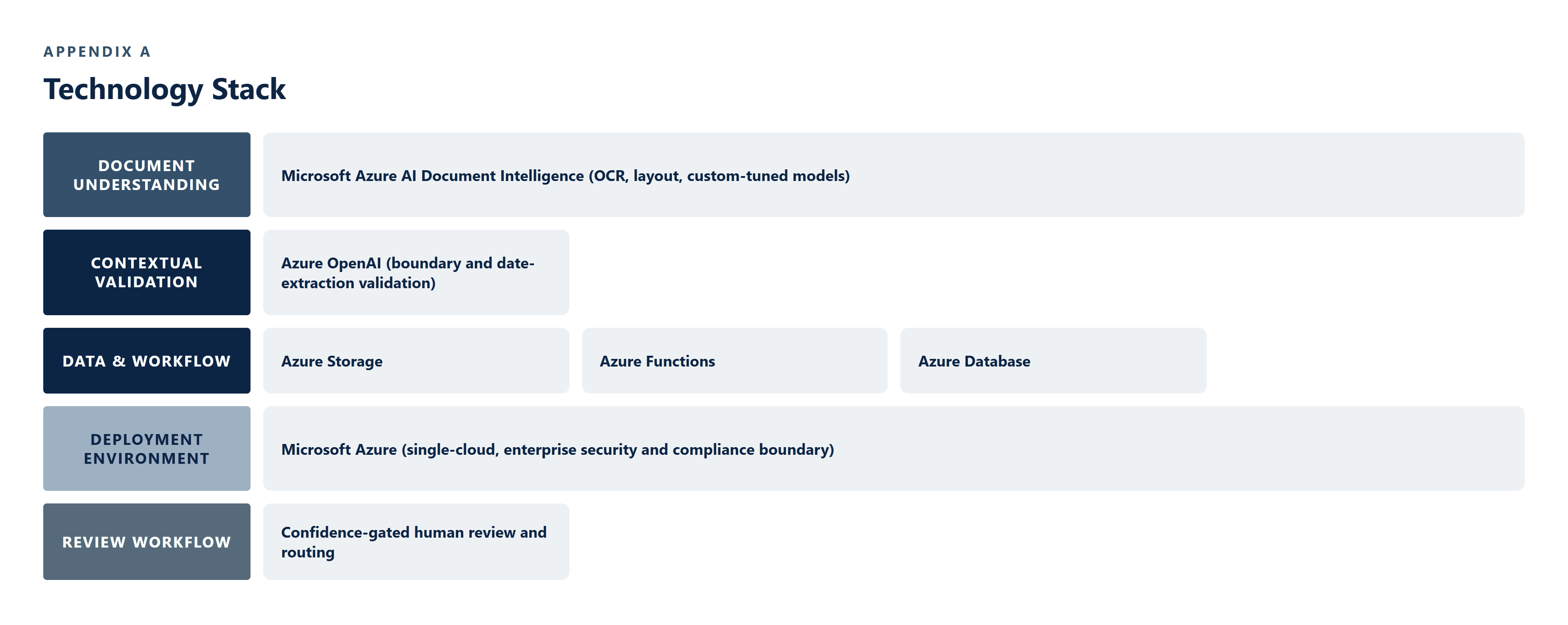Viewport: 1568px width, 625px height.
Task: Click the Appendix A label
Action: click(x=97, y=52)
